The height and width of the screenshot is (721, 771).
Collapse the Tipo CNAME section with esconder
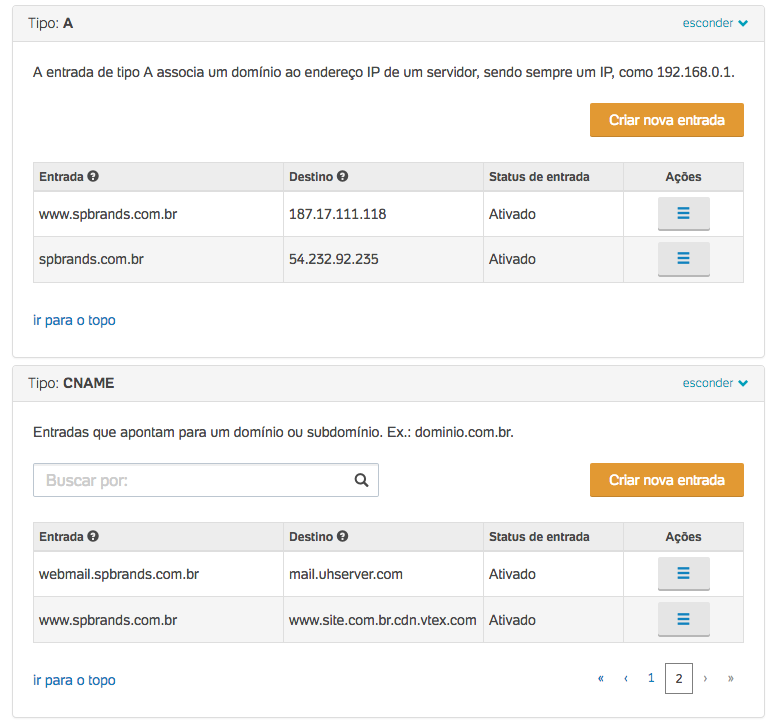(715, 383)
